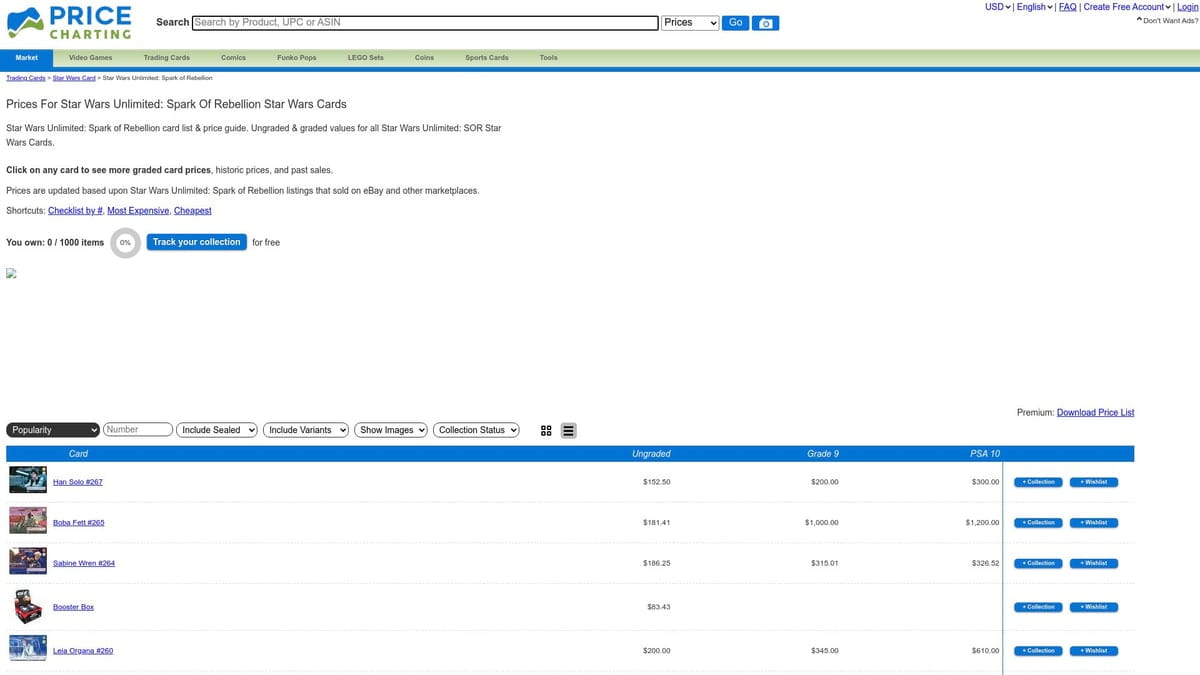Add Han Solo #267 to Collection
Viewport: 1200px width, 675px height.
[1039, 482]
